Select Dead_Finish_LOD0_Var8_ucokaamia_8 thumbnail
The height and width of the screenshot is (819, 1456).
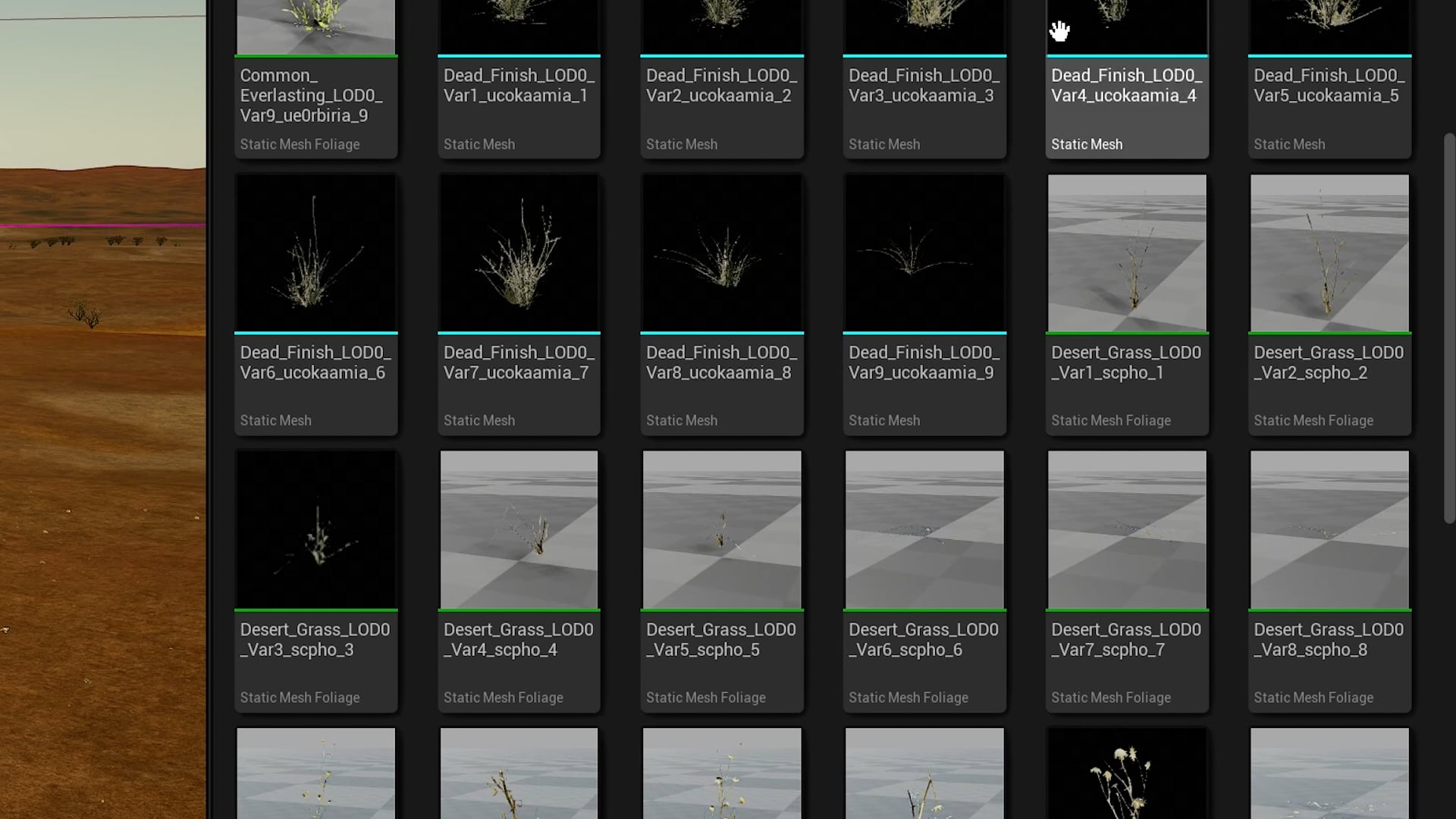tap(721, 253)
